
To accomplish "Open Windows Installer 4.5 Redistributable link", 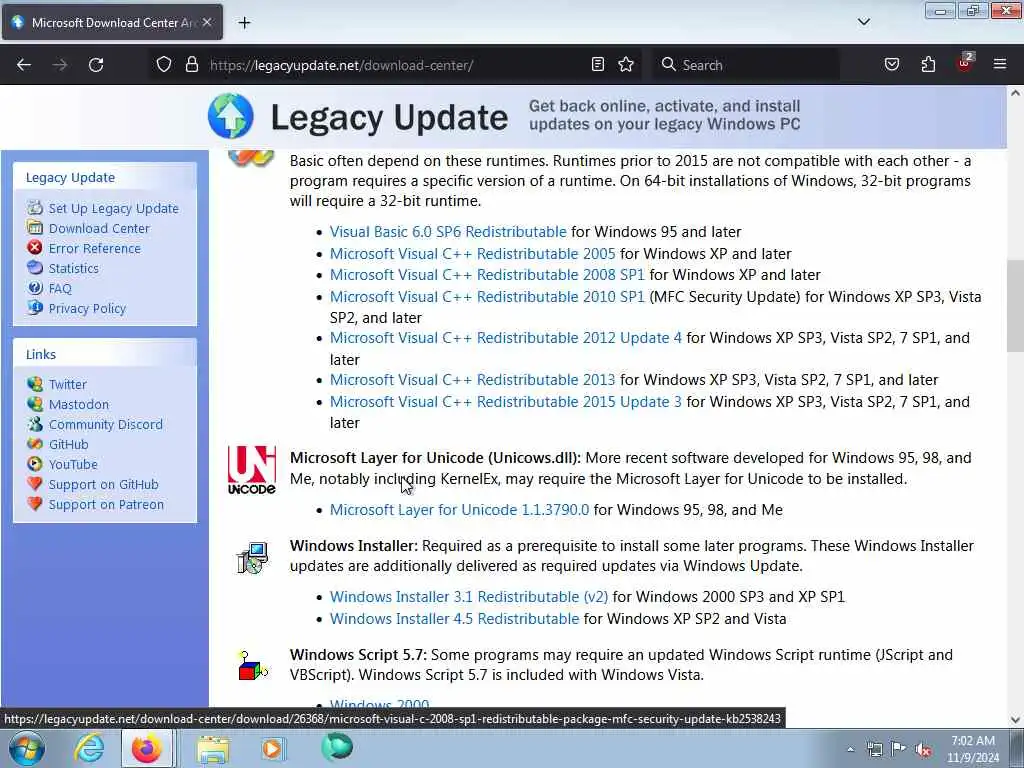I will tap(455, 618).
